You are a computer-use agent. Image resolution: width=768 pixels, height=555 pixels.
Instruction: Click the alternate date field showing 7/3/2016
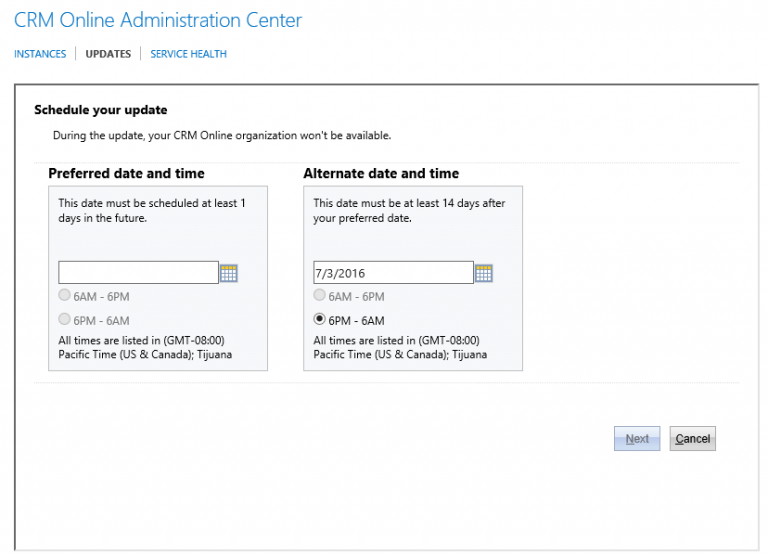coord(393,272)
